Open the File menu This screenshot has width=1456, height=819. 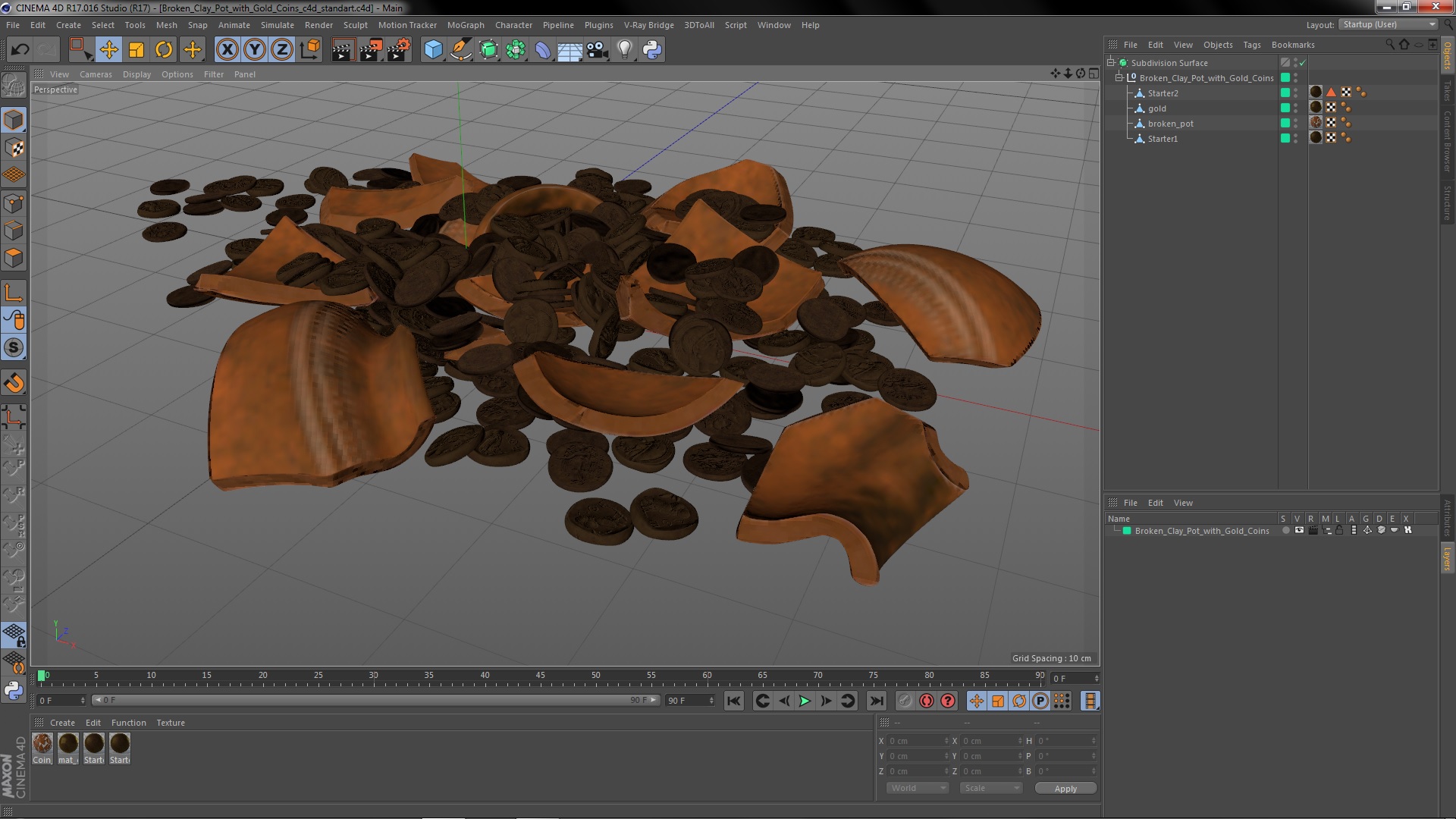[x=13, y=25]
